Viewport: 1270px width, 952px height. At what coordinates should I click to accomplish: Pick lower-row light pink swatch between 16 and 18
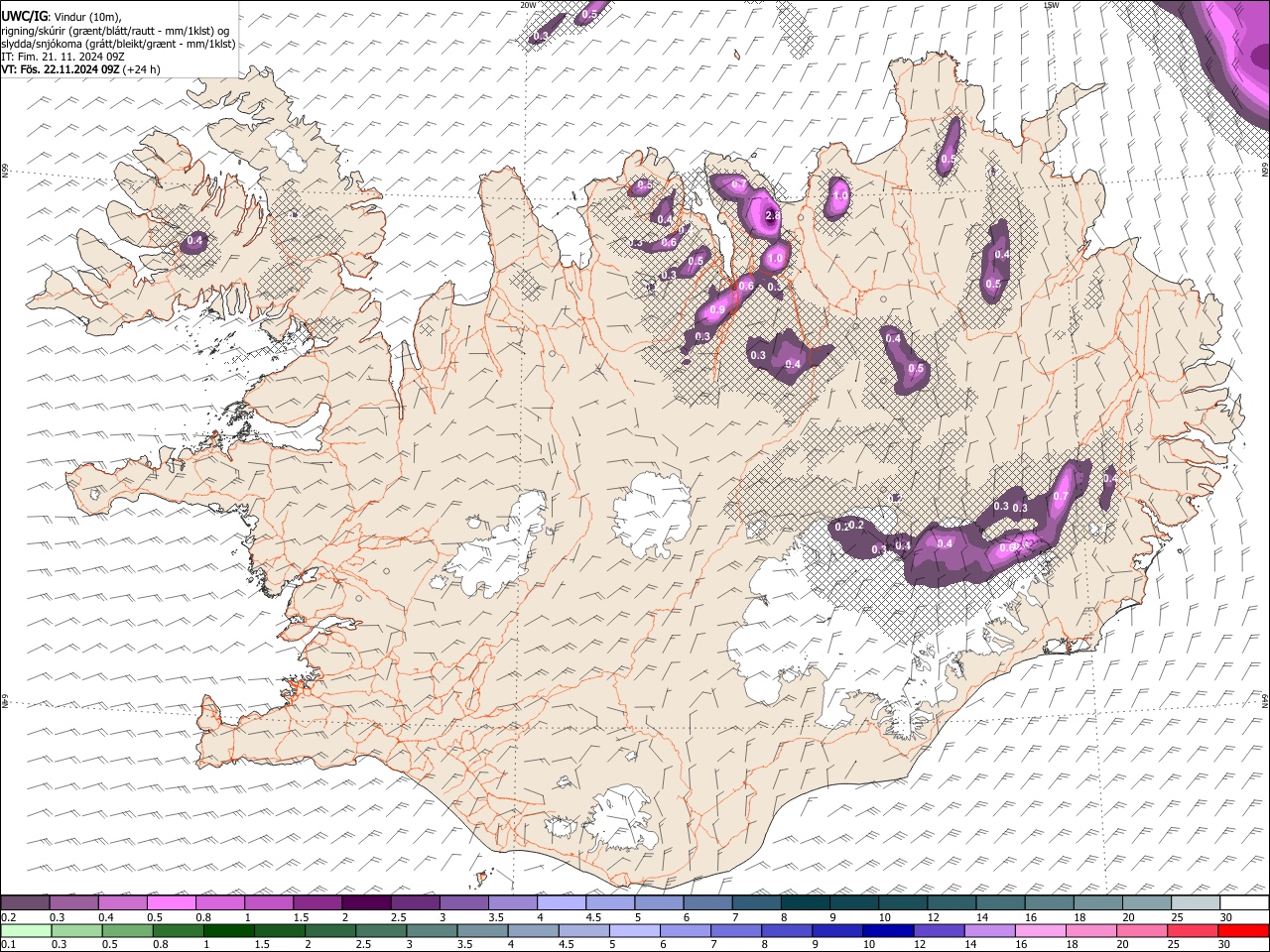pyautogui.click(x=1039, y=930)
